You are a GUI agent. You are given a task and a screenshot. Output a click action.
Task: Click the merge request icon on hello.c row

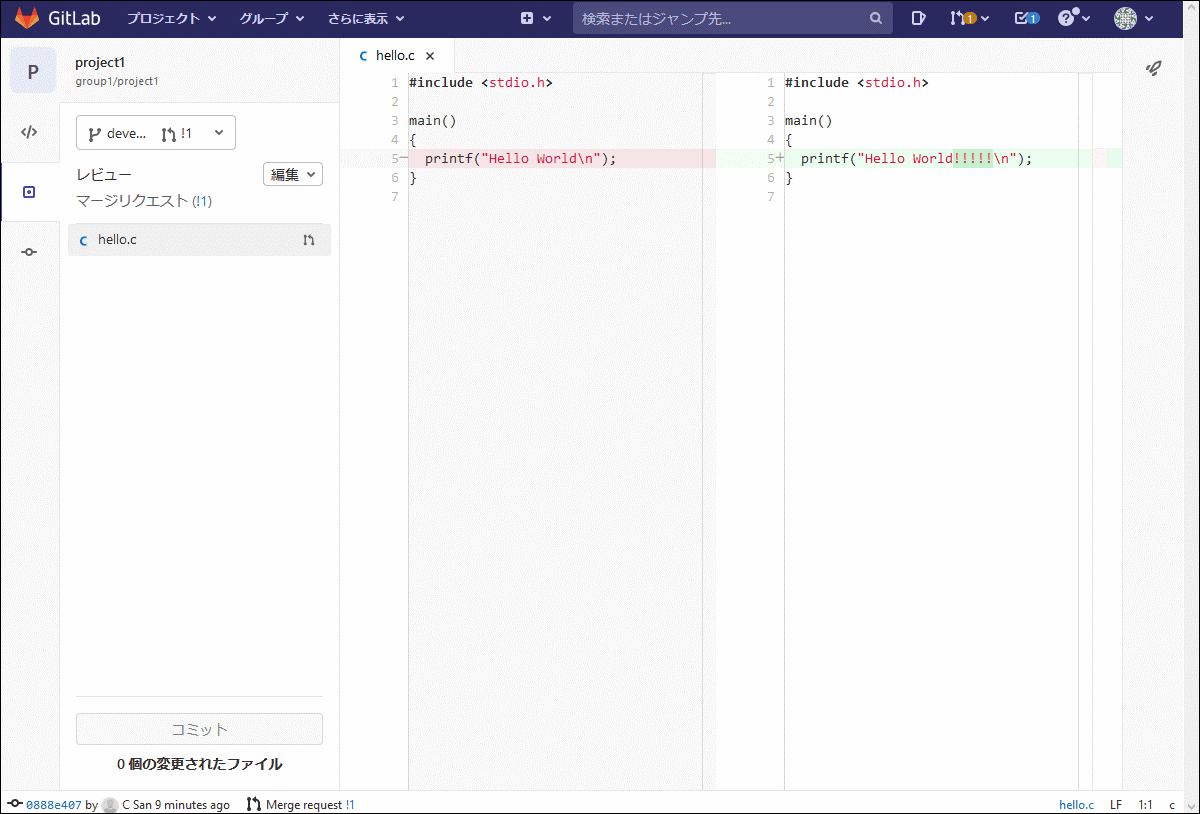pyautogui.click(x=309, y=240)
